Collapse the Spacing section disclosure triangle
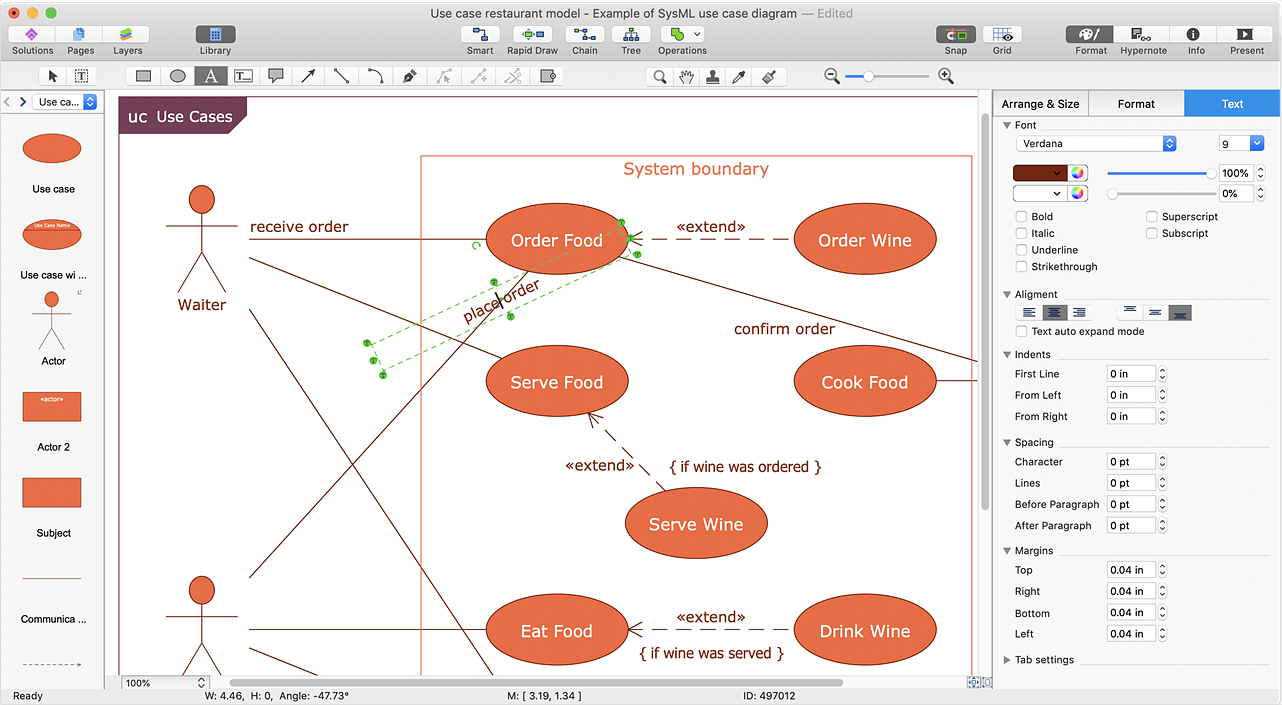The height and width of the screenshot is (705, 1282). pyautogui.click(x=1008, y=441)
